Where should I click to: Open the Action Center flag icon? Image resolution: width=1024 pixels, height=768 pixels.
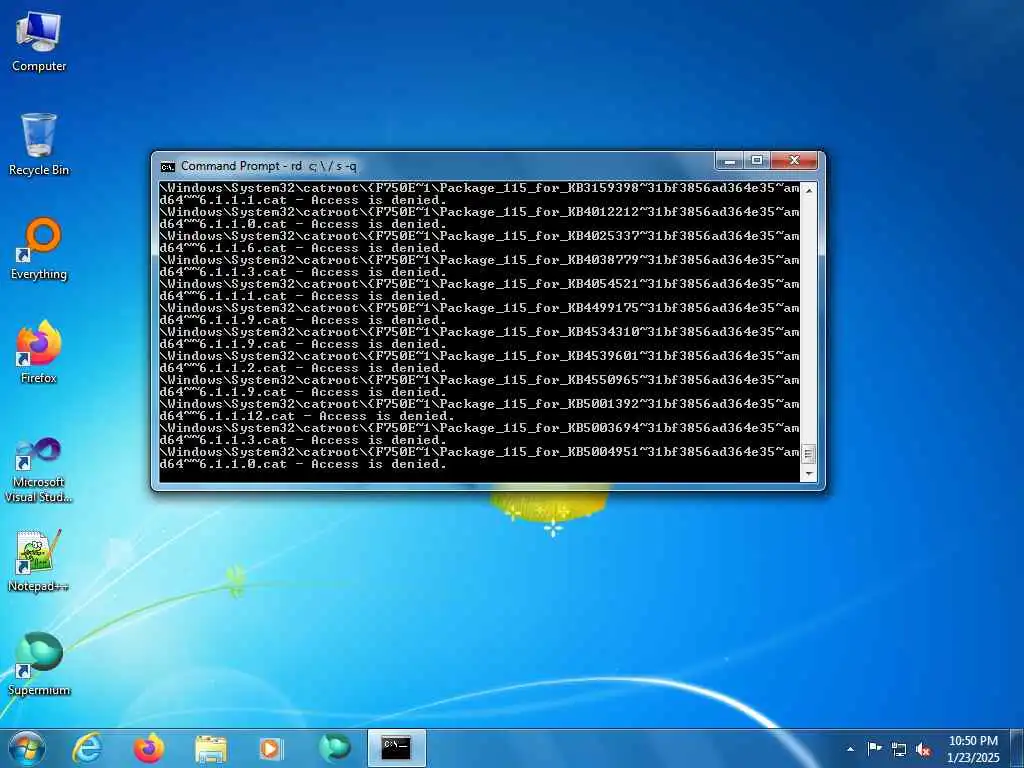874,749
